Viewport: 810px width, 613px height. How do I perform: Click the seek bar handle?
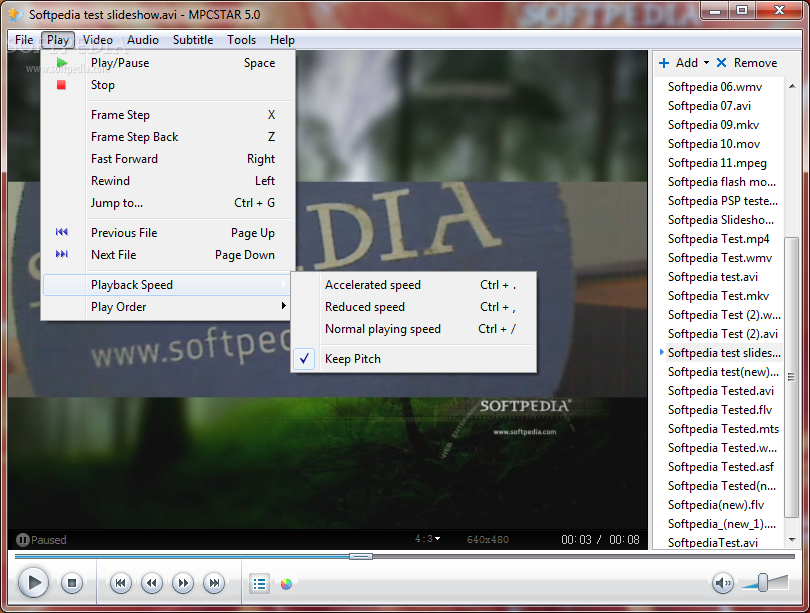[361, 557]
